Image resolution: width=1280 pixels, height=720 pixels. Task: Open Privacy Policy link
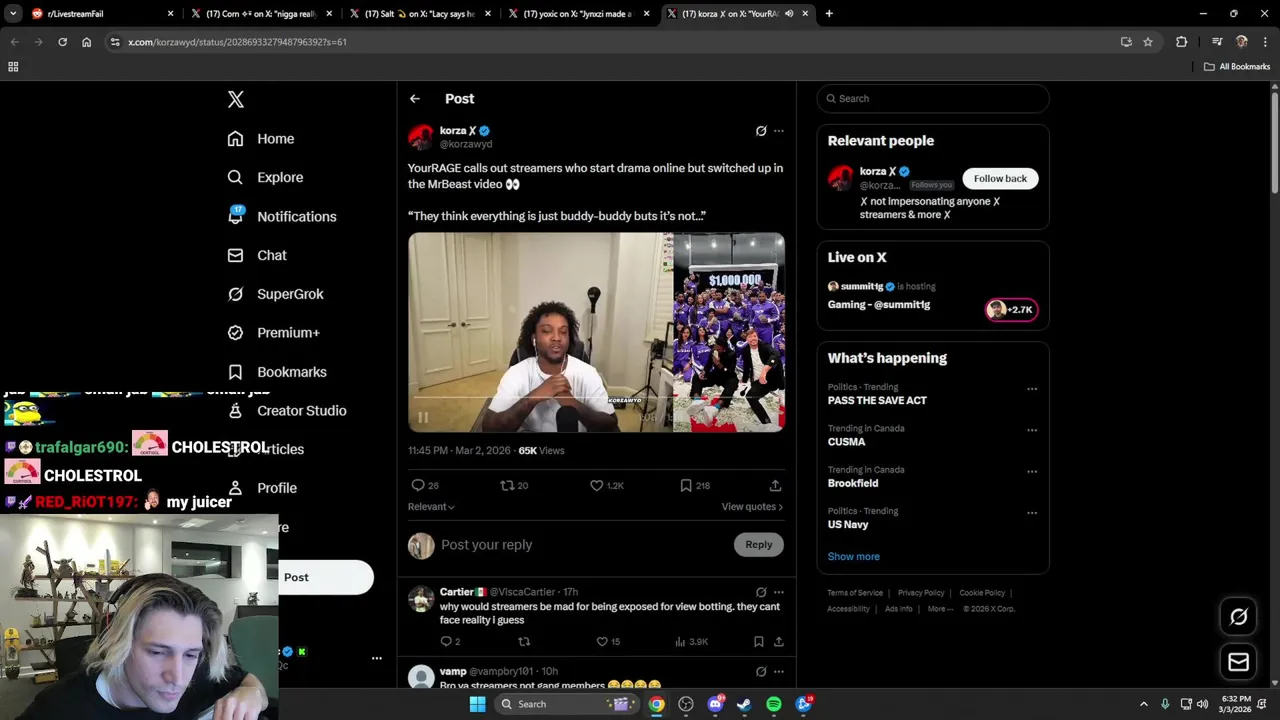click(921, 593)
